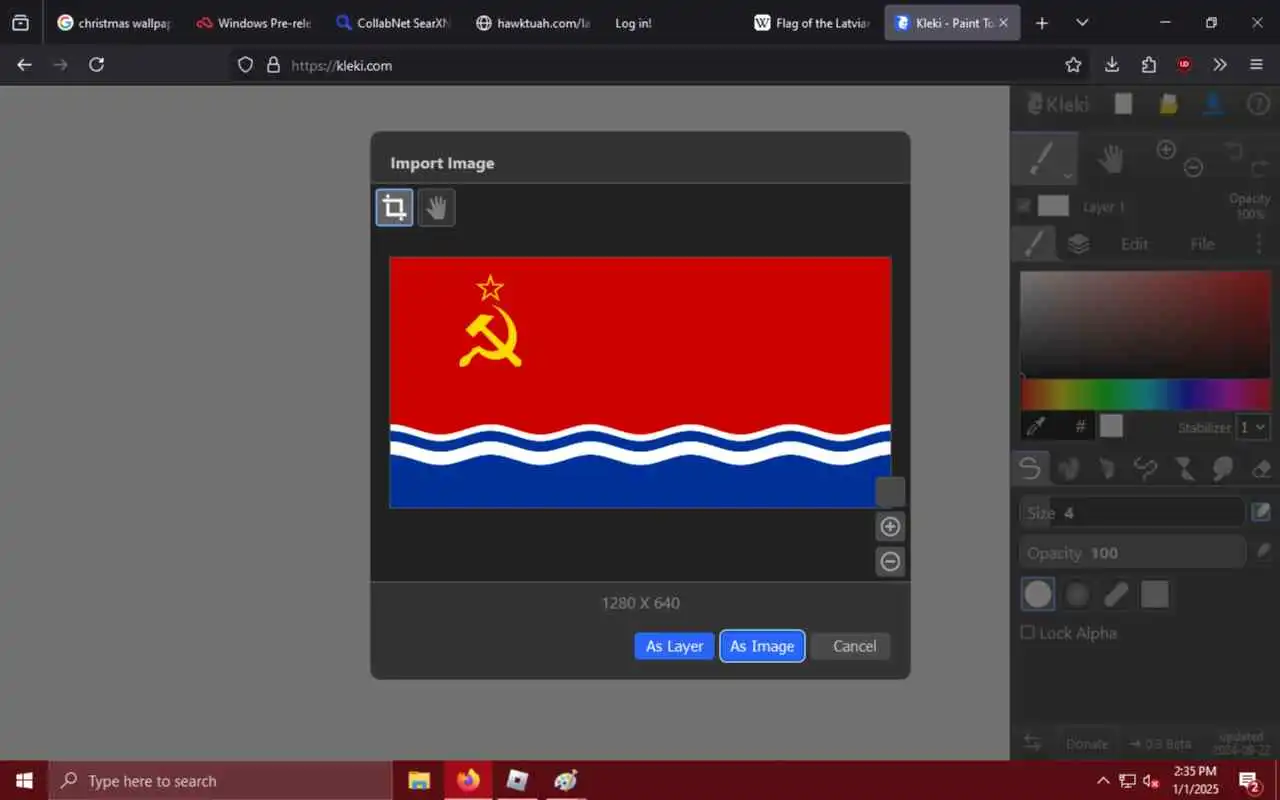Click the canvas zoom out icon in Kleki toolbar
The height and width of the screenshot is (800, 1280).
(1193, 168)
